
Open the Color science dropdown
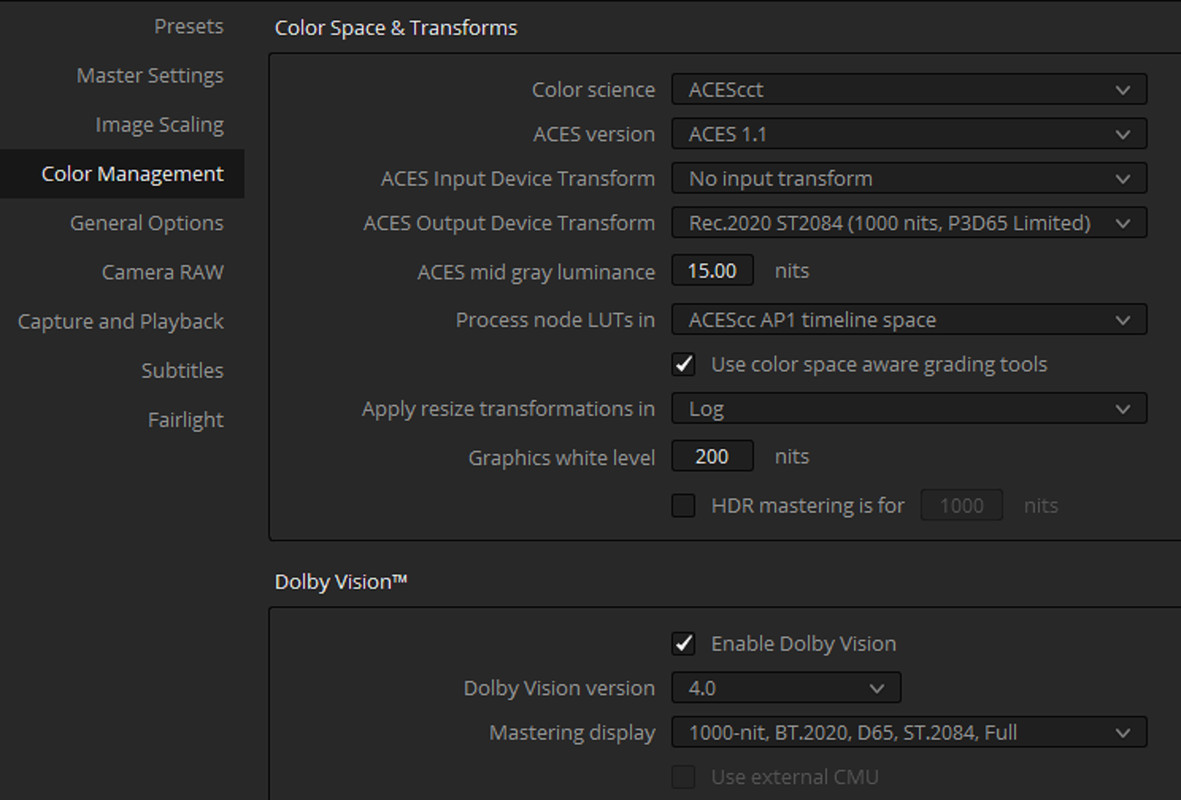click(x=909, y=90)
